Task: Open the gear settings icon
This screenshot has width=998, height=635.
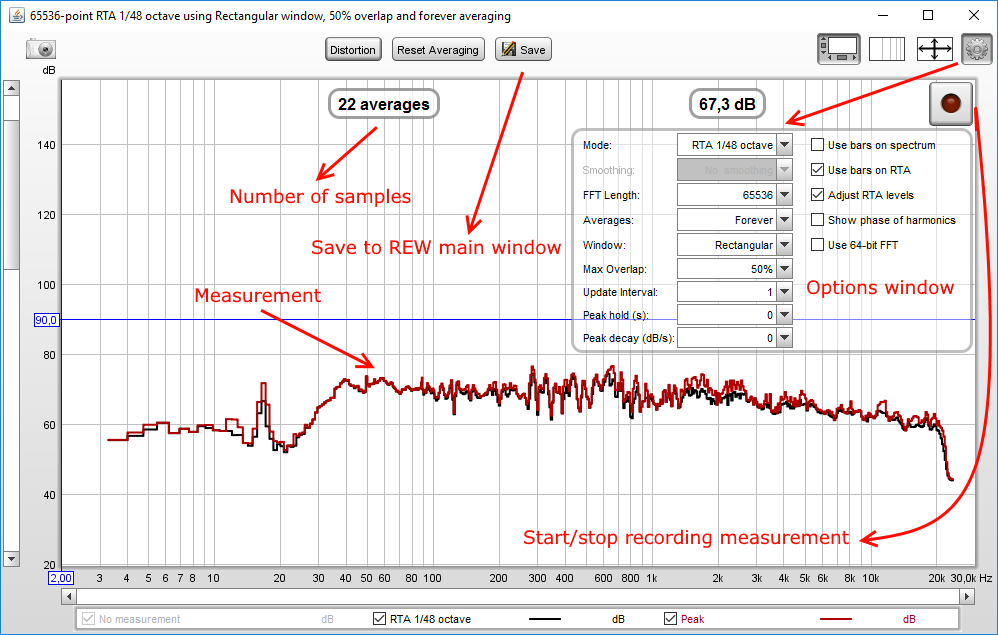Action: point(975,49)
